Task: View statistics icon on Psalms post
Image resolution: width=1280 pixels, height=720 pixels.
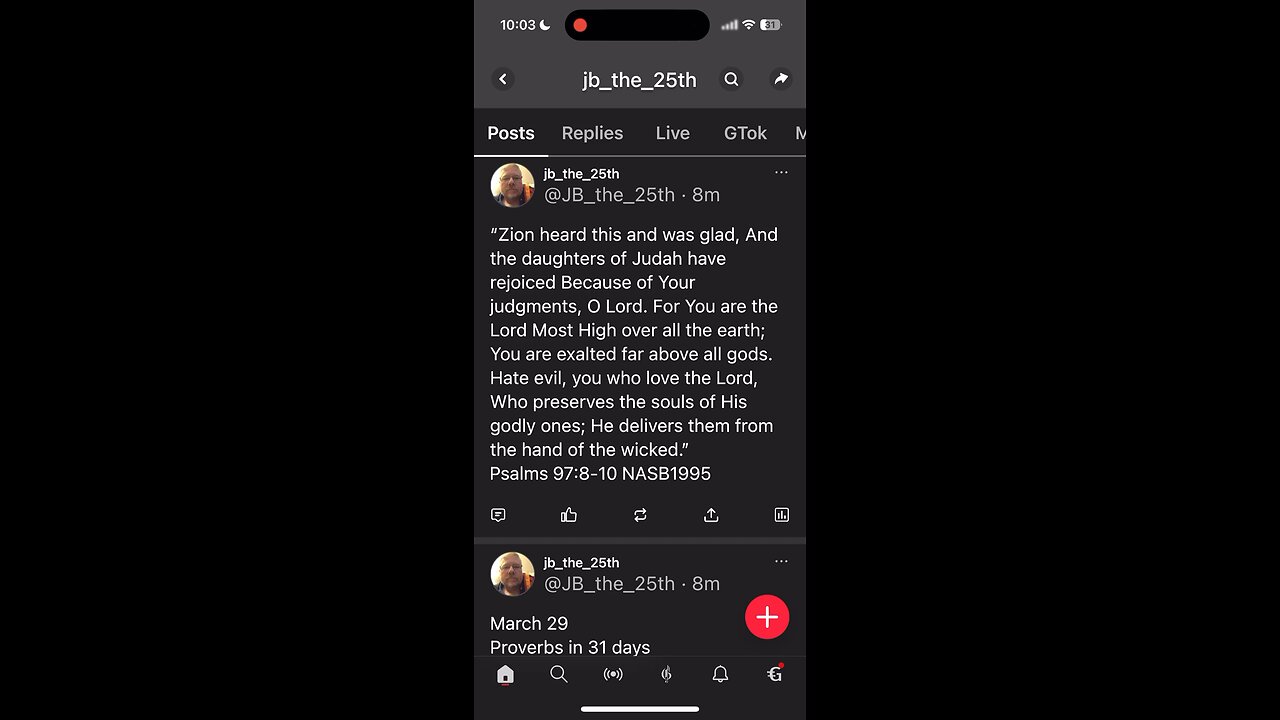Action: (782, 515)
